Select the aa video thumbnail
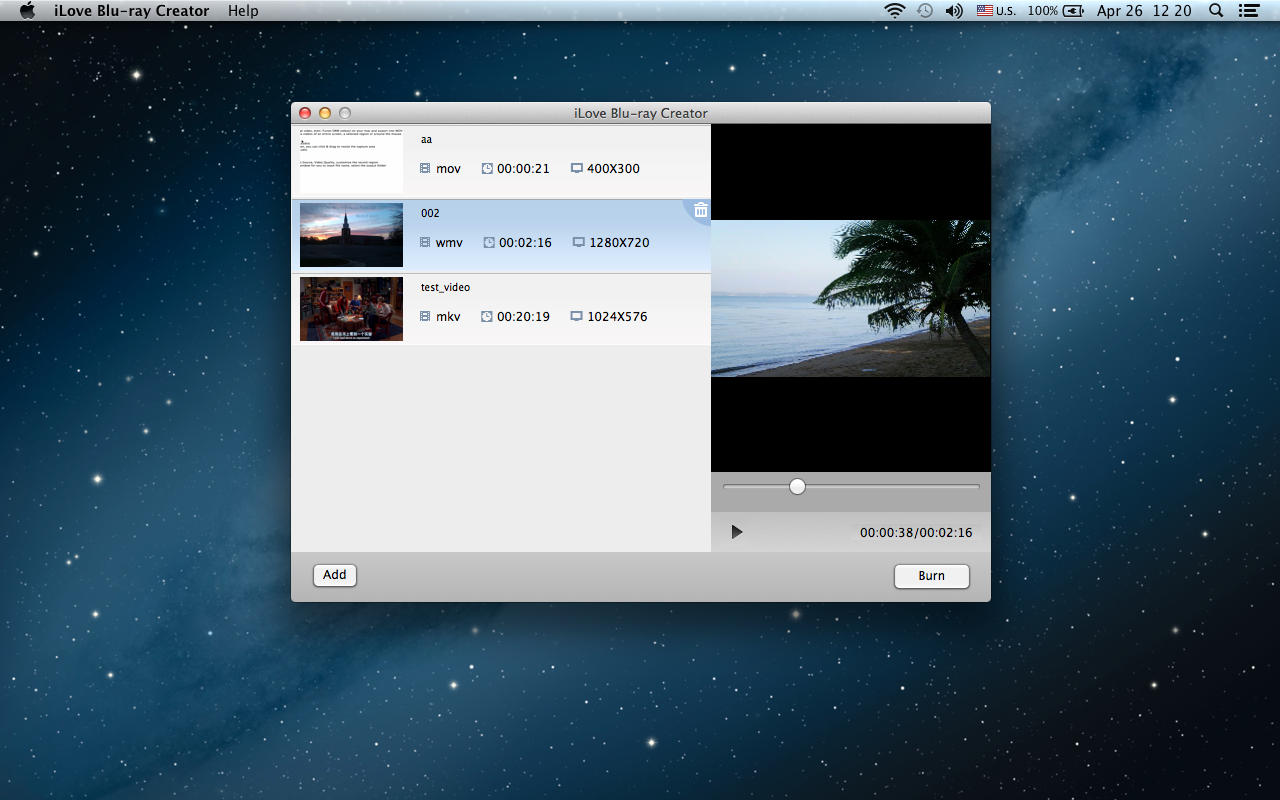This screenshot has width=1280, height=800. point(351,161)
